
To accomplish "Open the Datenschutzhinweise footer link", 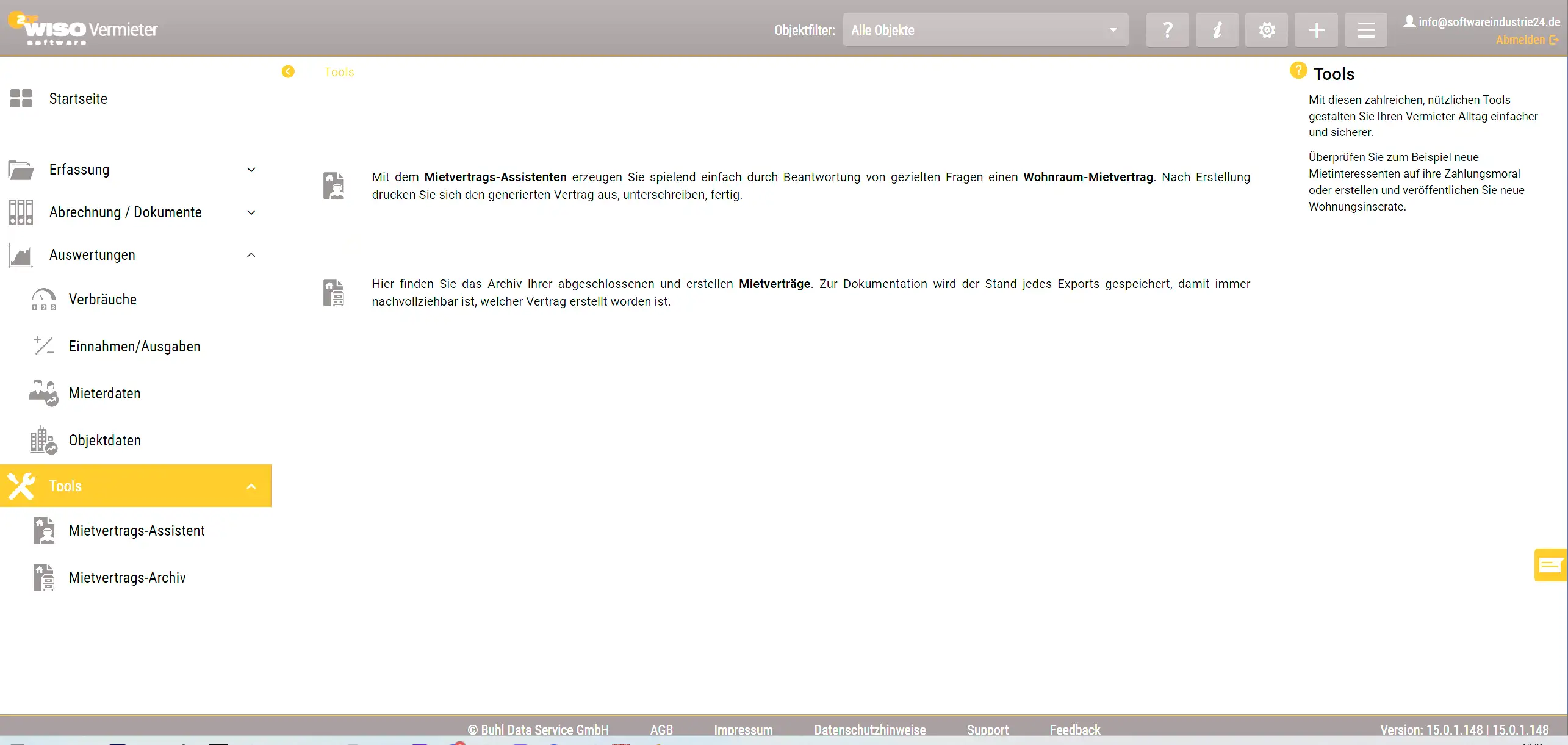I will (869, 730).
